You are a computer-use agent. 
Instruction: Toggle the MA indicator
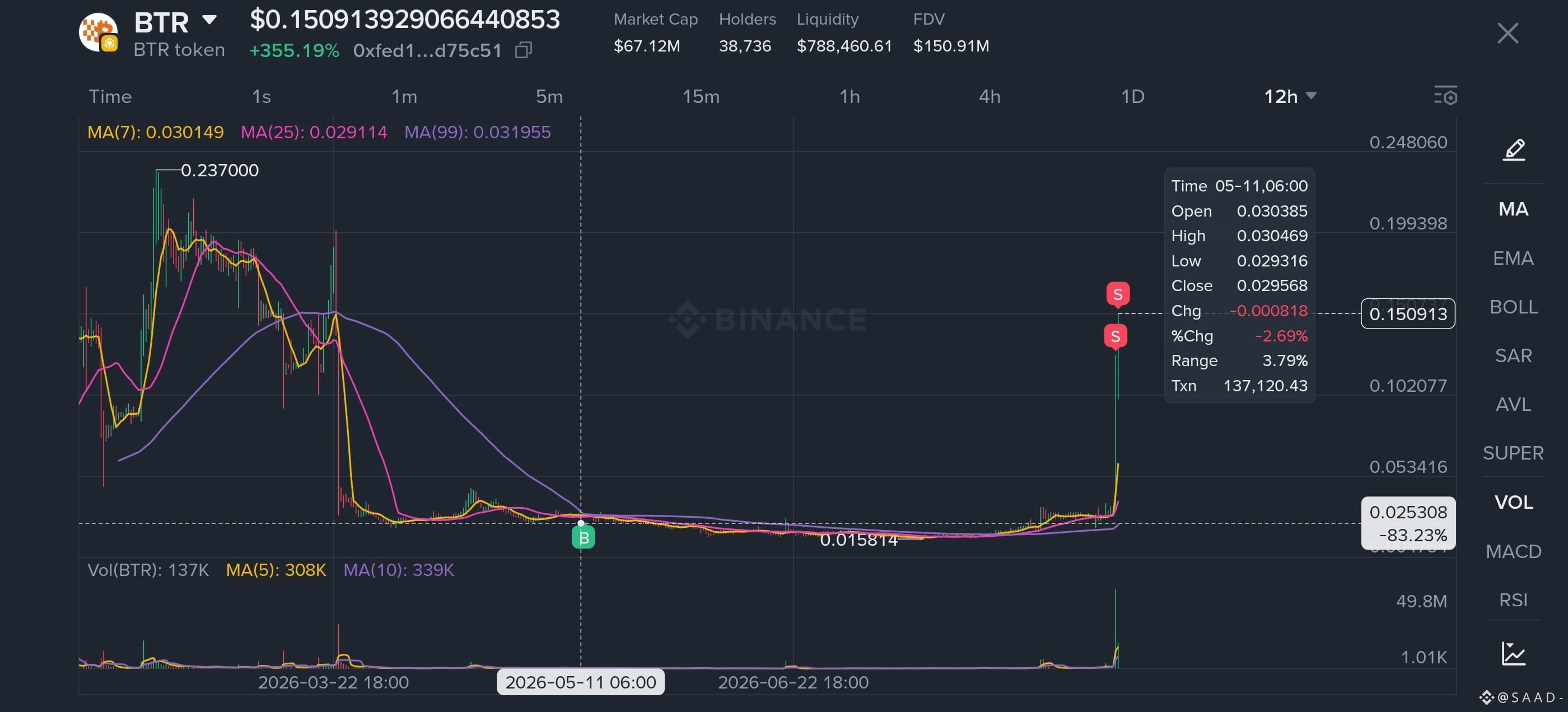[x=1513, y=209]
